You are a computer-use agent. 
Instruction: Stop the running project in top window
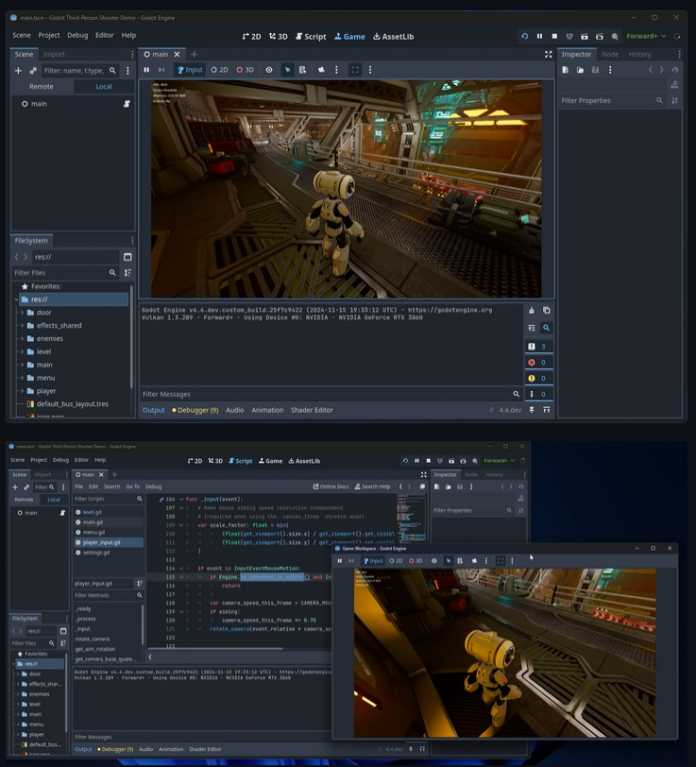[x=554, y=36]
